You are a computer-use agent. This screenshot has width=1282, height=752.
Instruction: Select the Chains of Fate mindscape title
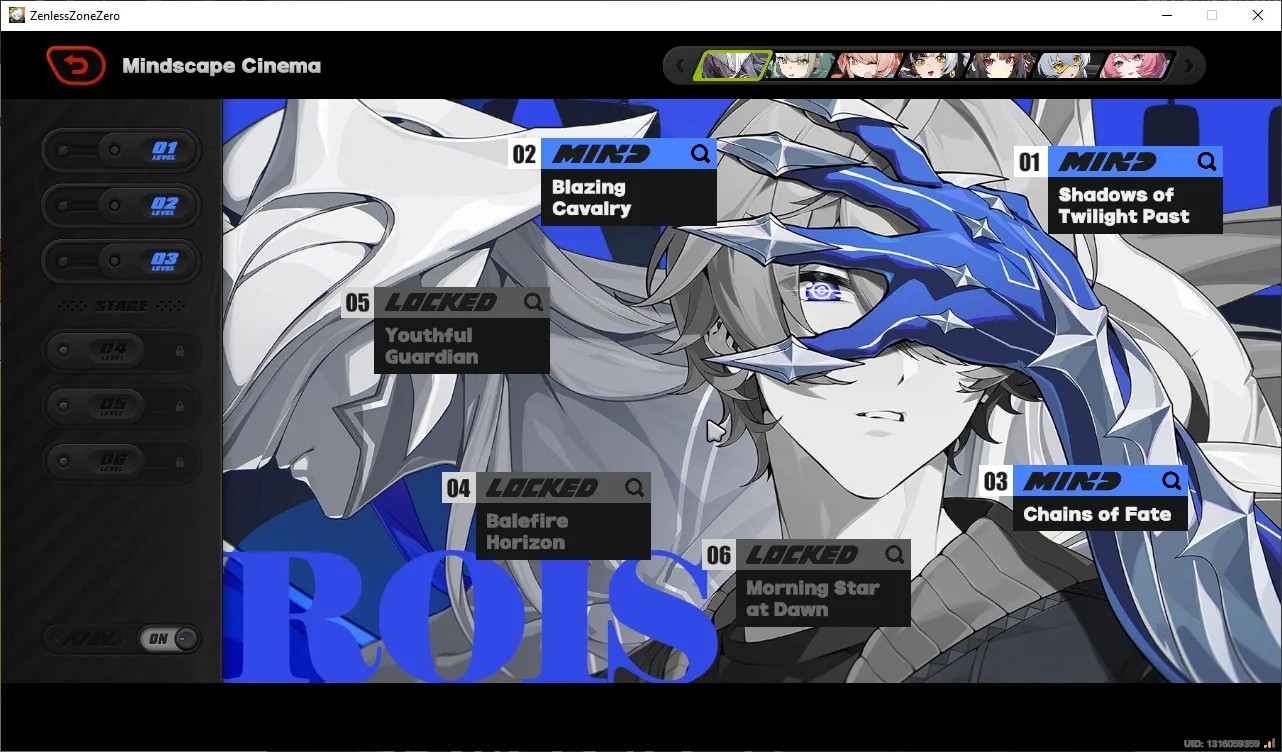pos(1097,514)
